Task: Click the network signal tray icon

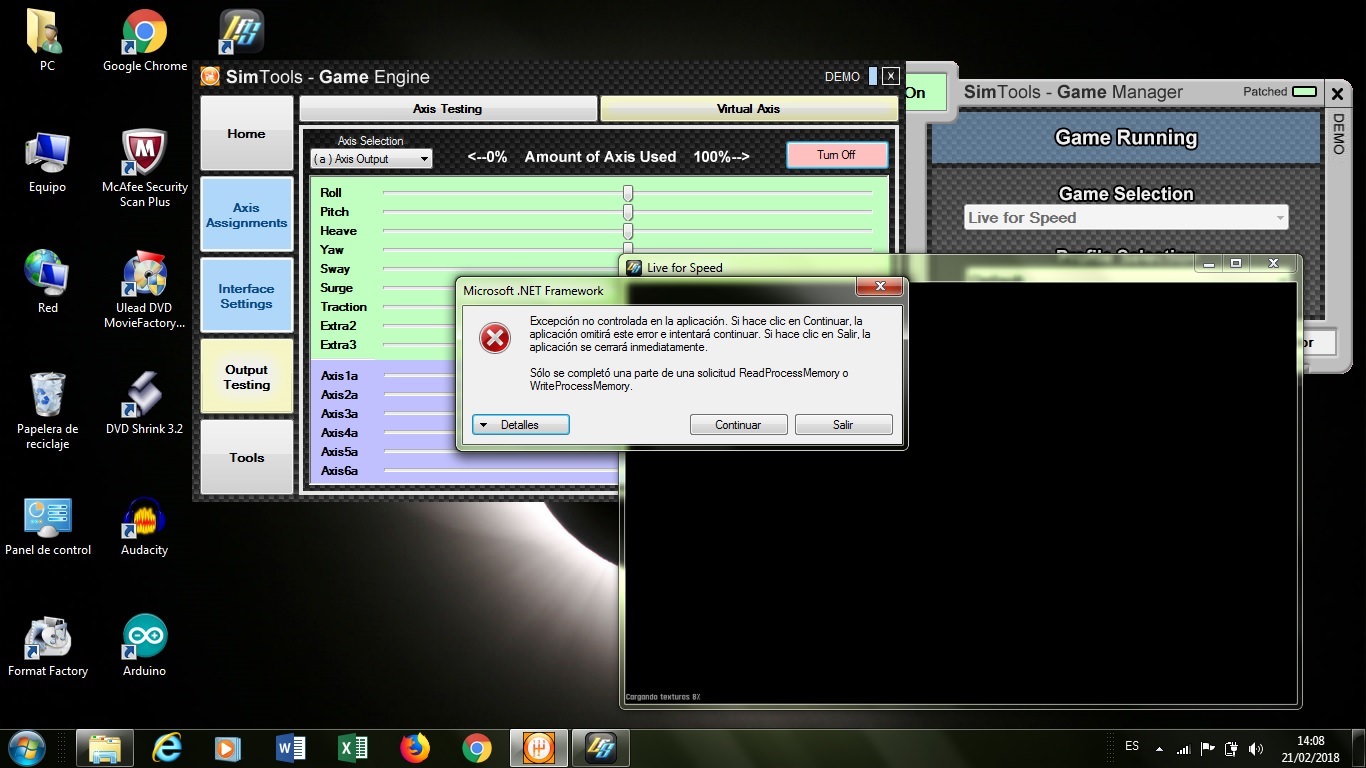Action: (1184, 748)
